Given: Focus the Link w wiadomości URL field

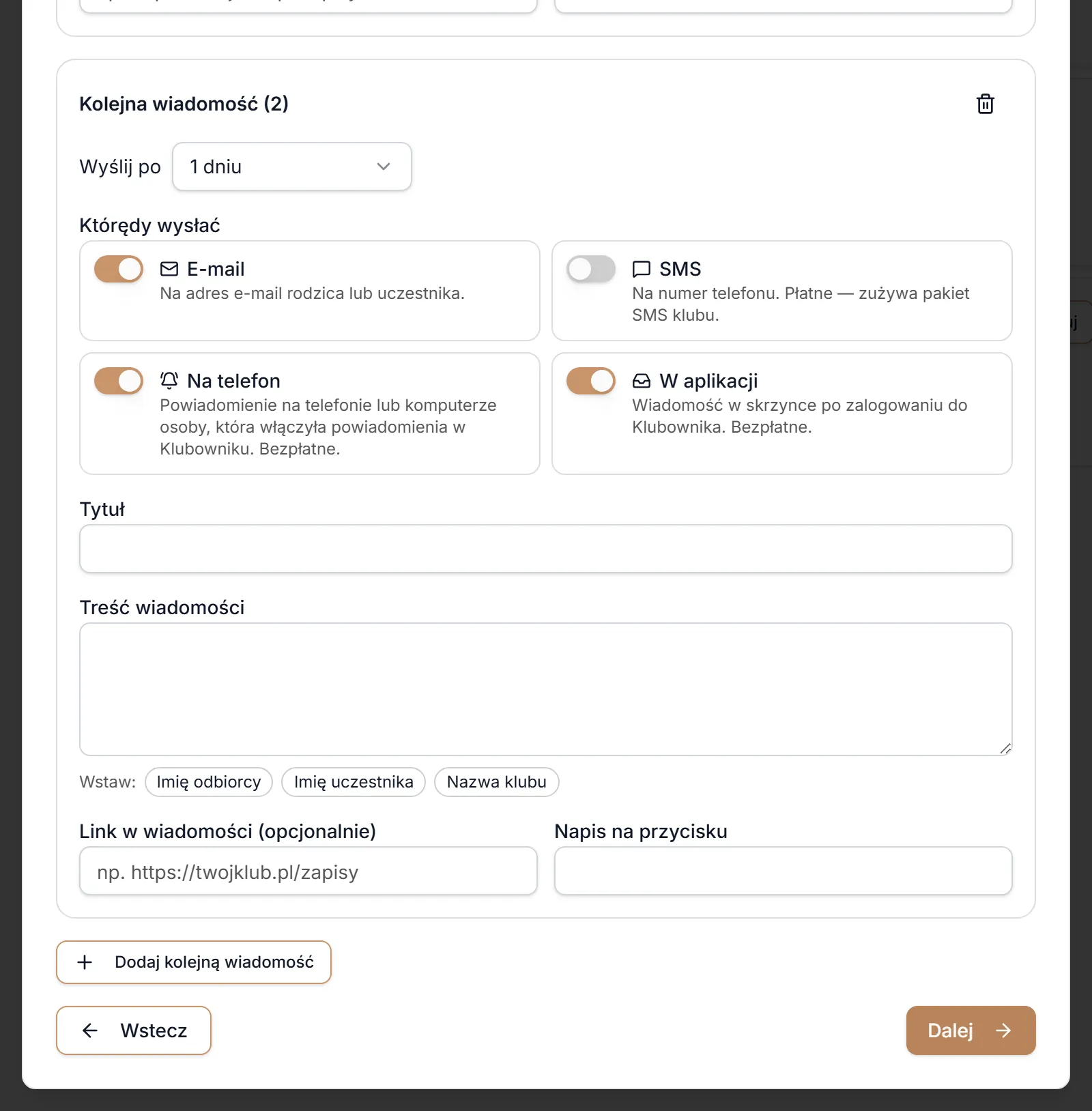Looking at the screenshot, I should pos(308,871).
